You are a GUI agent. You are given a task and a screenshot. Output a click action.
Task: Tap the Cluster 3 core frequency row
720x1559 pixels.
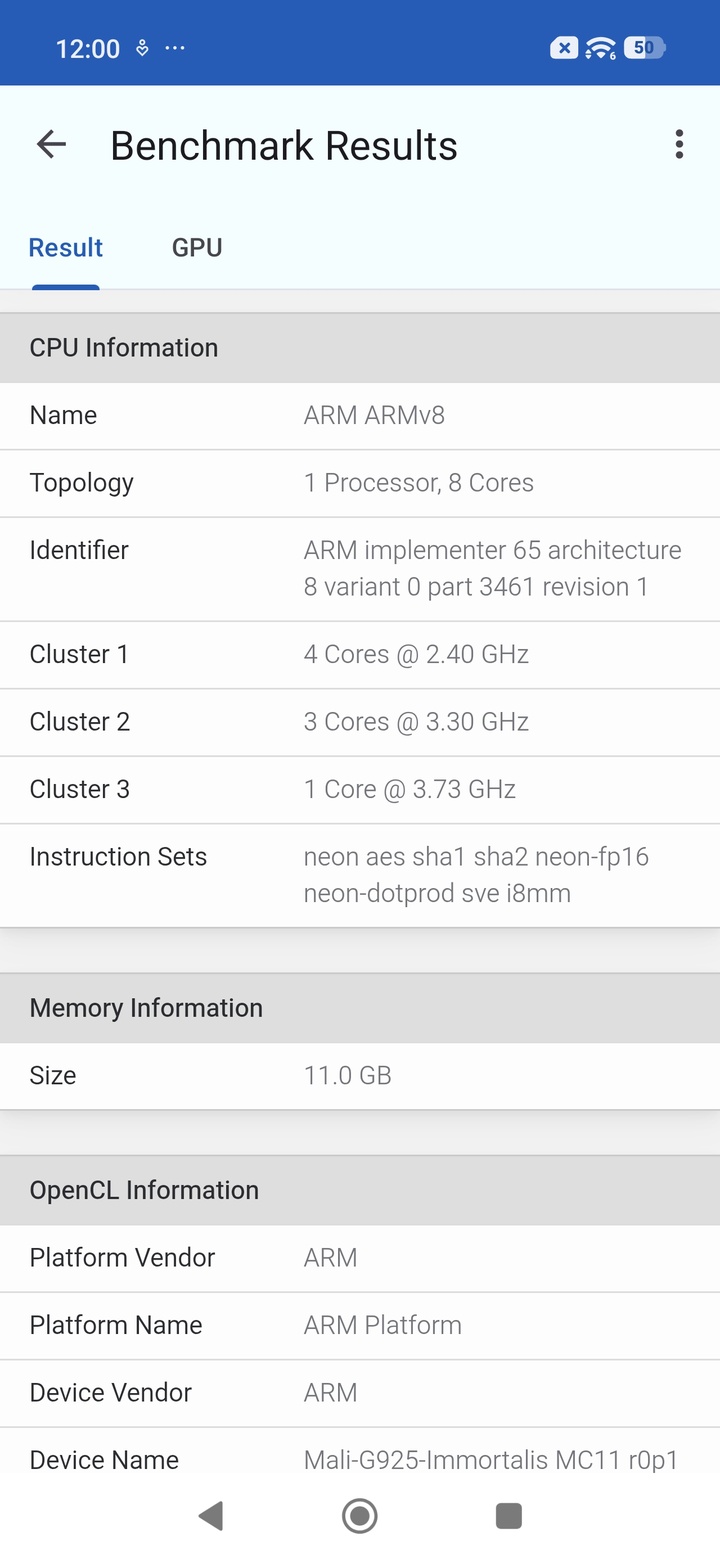(x=360, y=790)
